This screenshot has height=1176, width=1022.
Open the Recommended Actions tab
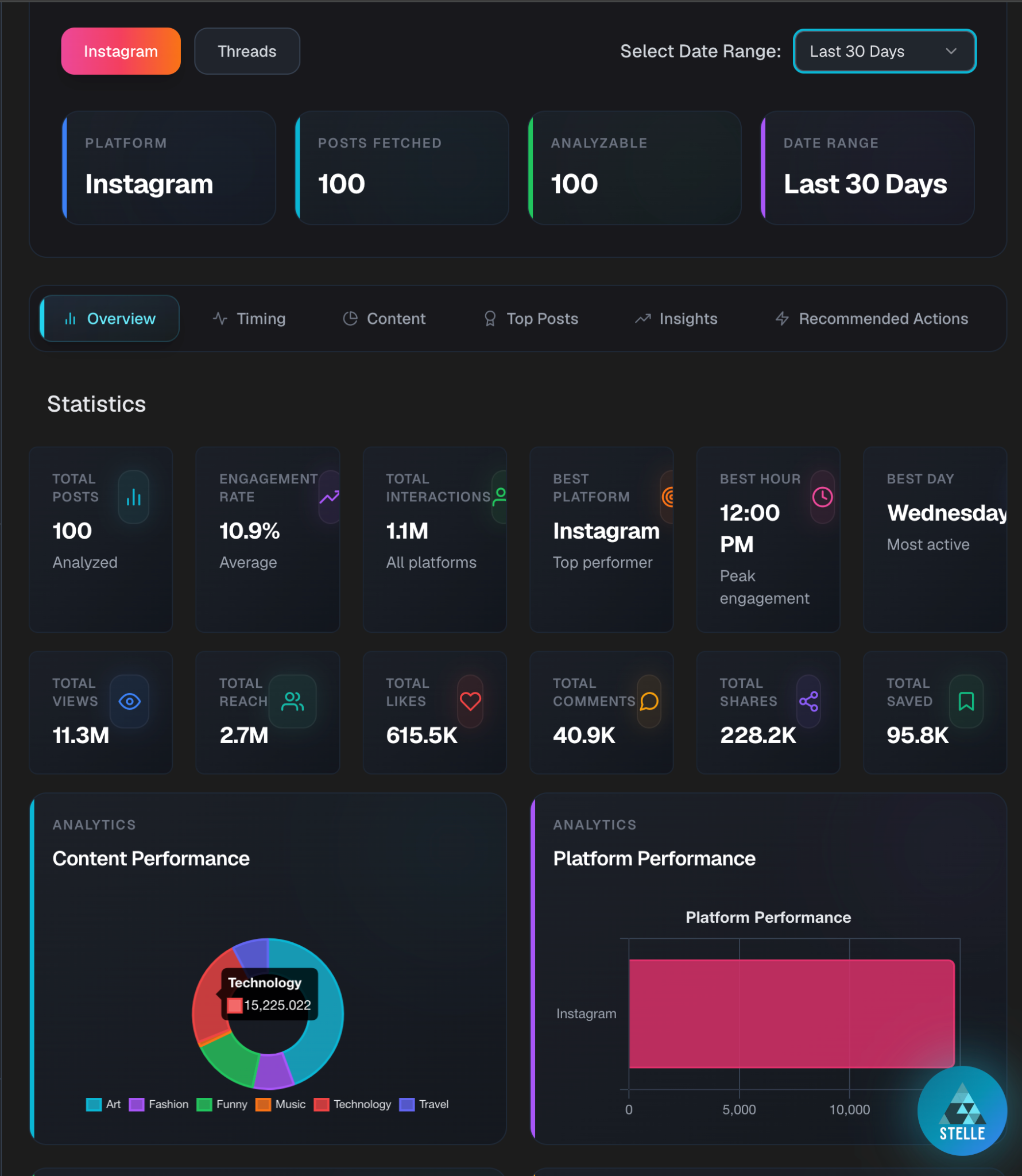pos(872,319)
